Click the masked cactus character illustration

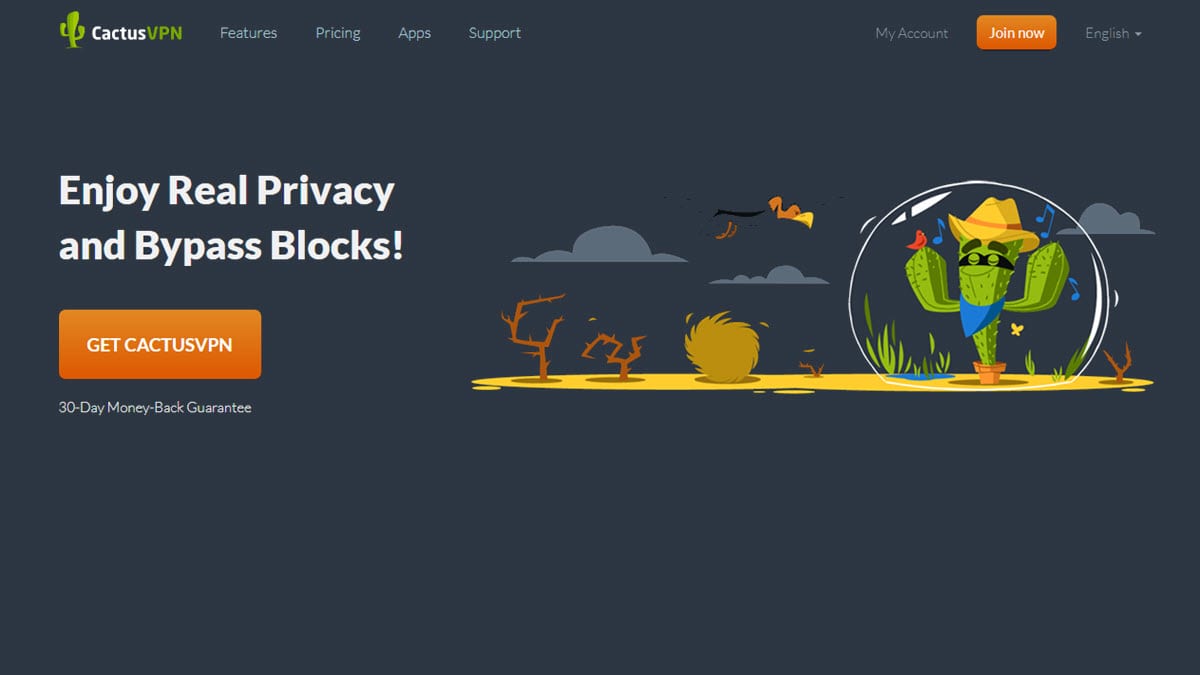click(986, 292)
